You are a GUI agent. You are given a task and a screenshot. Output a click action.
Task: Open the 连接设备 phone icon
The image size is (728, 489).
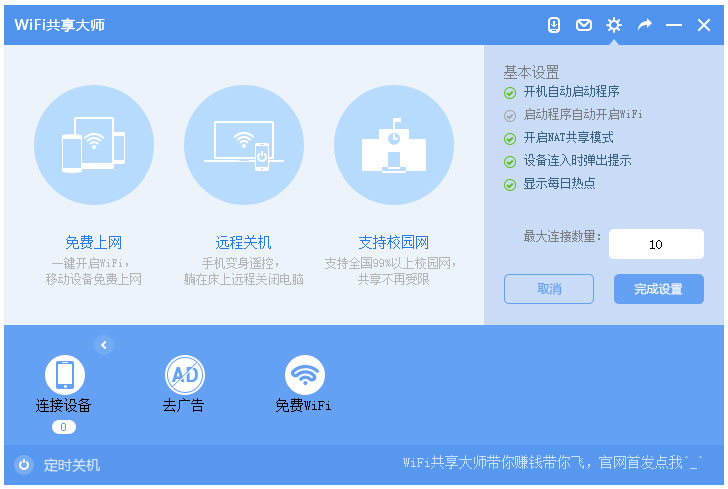[x=65, y=374]
